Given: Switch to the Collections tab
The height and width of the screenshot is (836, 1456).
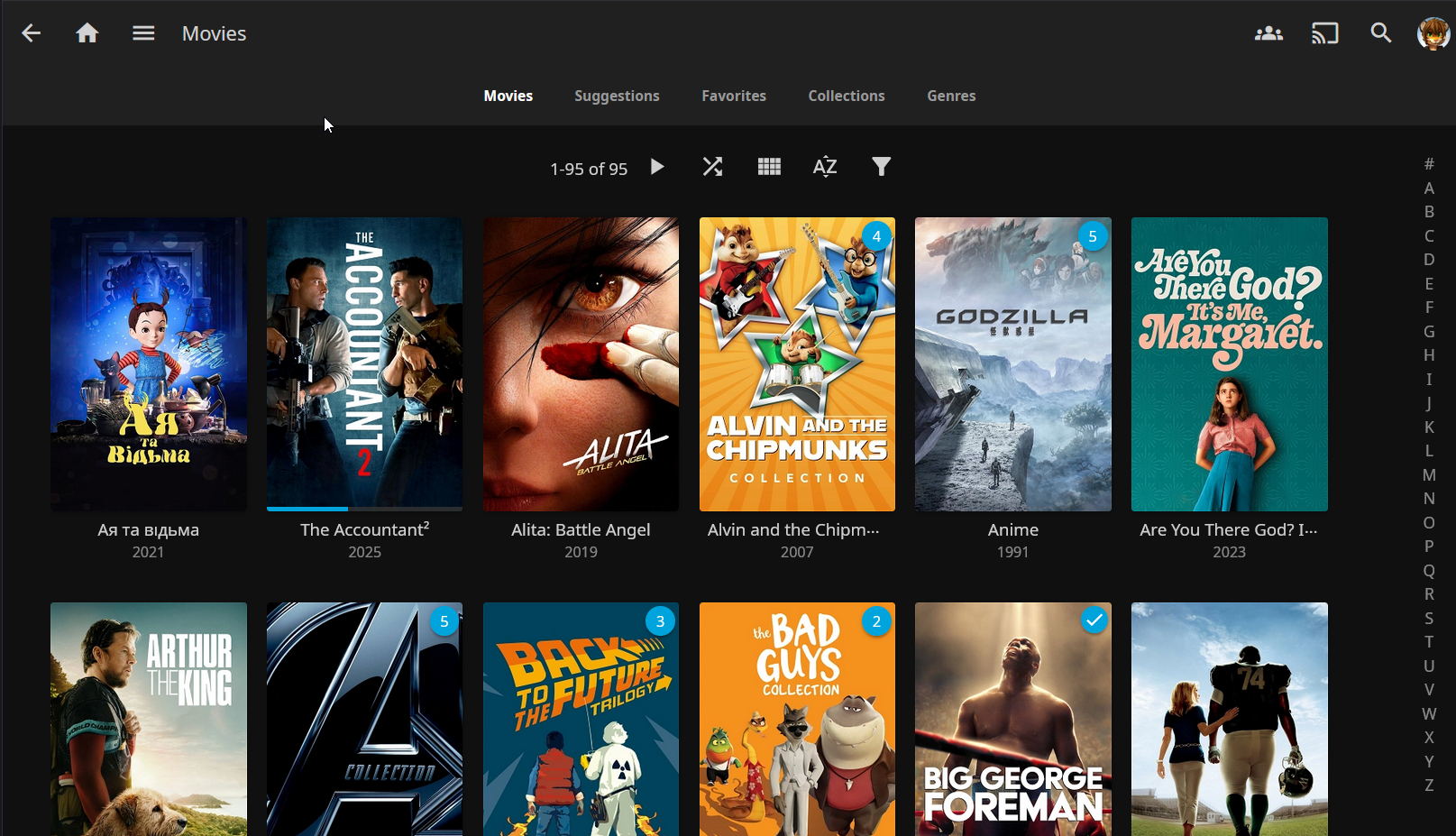Looking at the screenshot, I should 846,96.
